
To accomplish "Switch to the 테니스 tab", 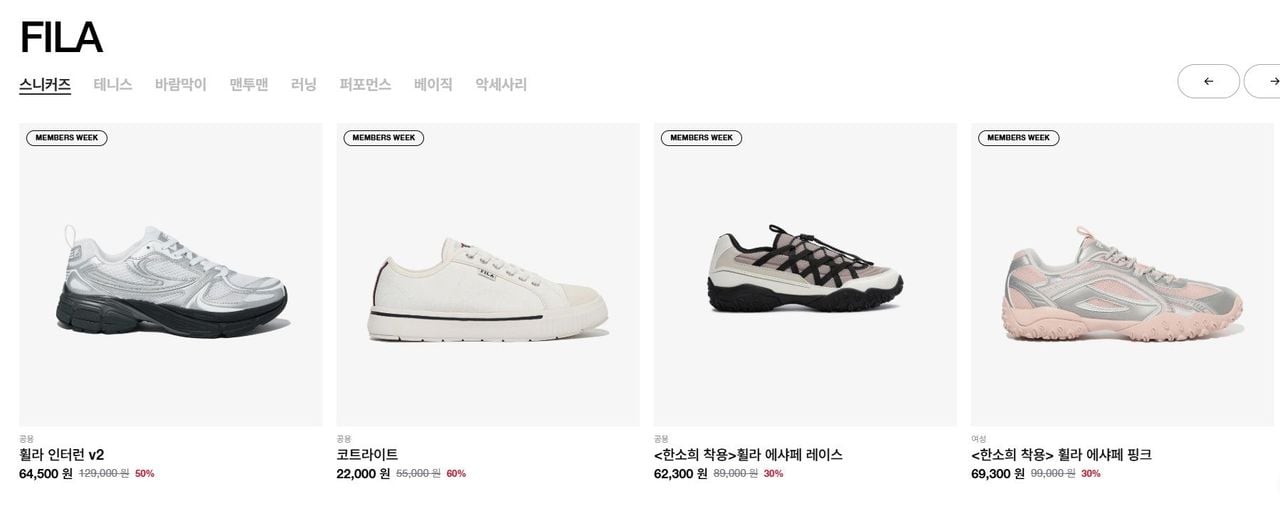I will (x=113, y=85).
